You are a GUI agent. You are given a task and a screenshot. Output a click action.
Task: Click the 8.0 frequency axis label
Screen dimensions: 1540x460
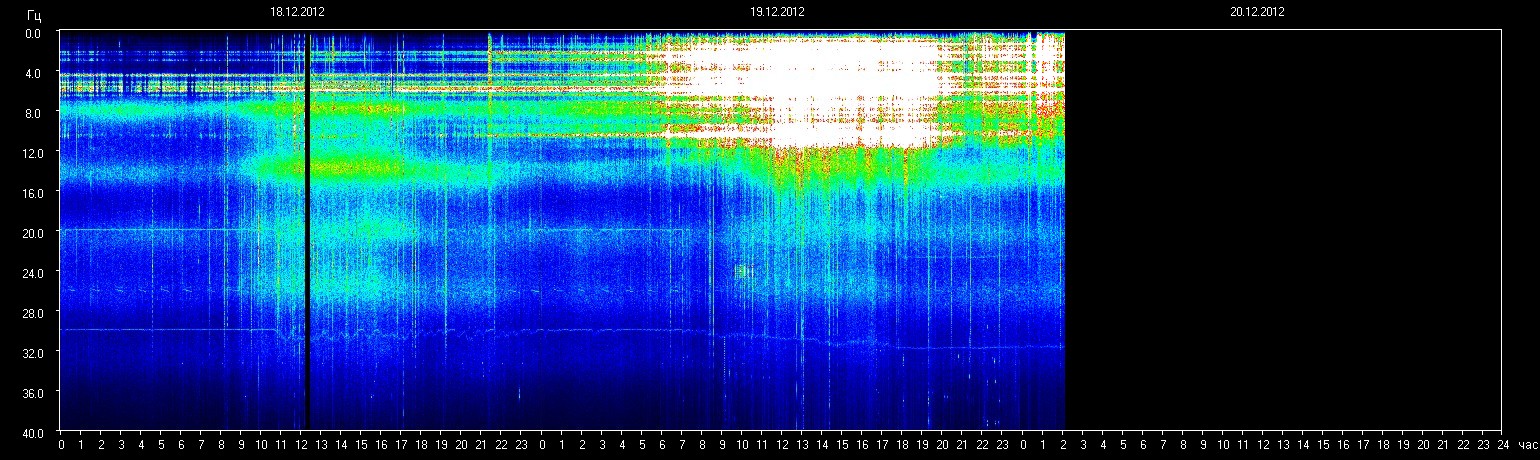(34, 113)
